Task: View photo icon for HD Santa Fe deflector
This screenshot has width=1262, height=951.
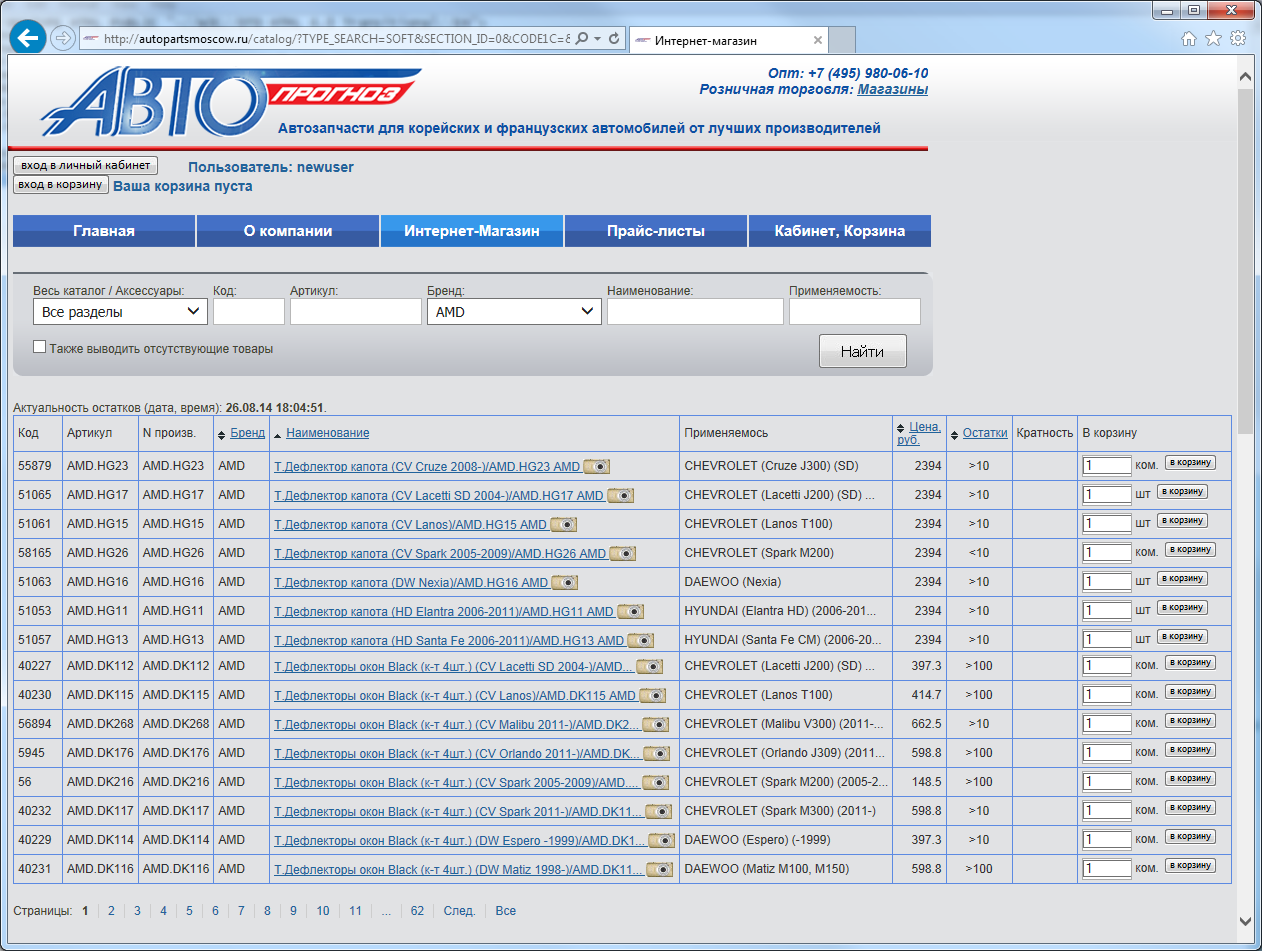Action: pos(641,640)
